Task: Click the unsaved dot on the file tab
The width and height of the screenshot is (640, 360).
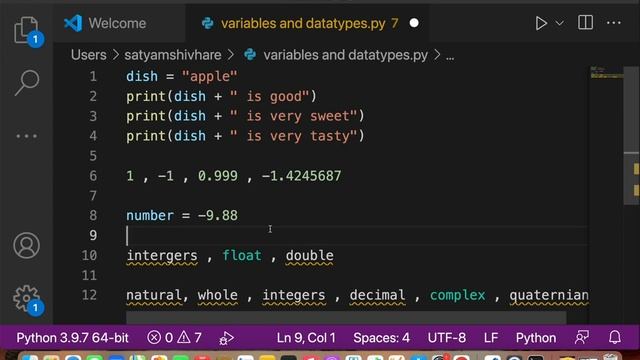Action: pos(414,23)
